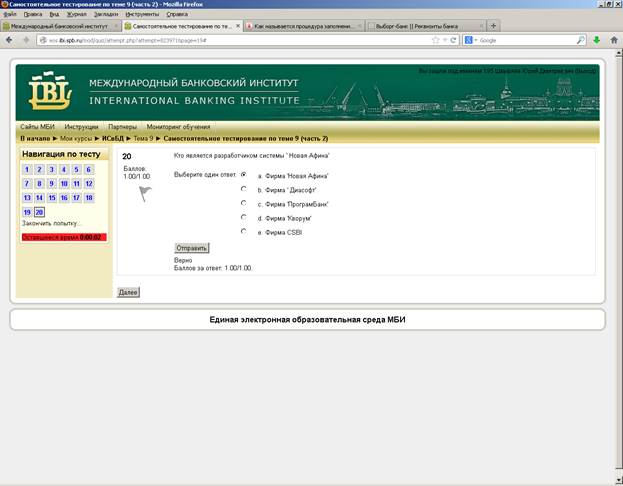Open the Инструменты menu

point(142,14)
